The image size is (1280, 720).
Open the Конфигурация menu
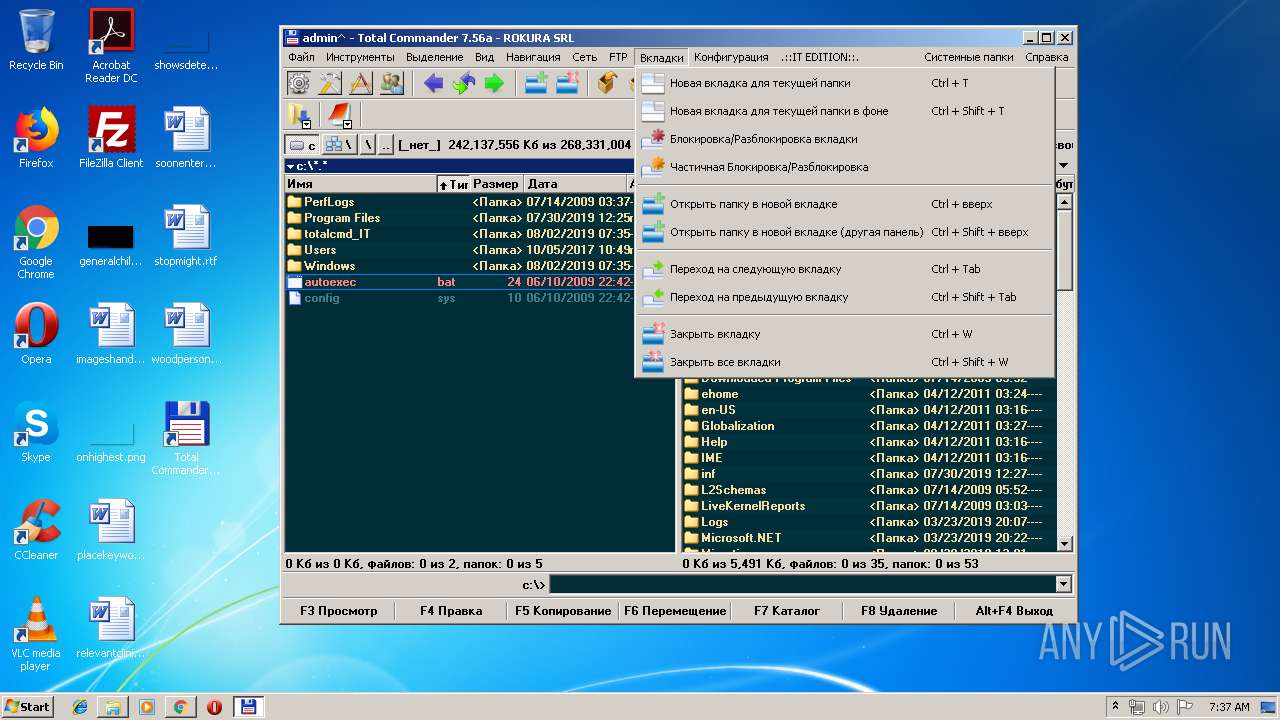pyautogui.click(x=731, y=57)
